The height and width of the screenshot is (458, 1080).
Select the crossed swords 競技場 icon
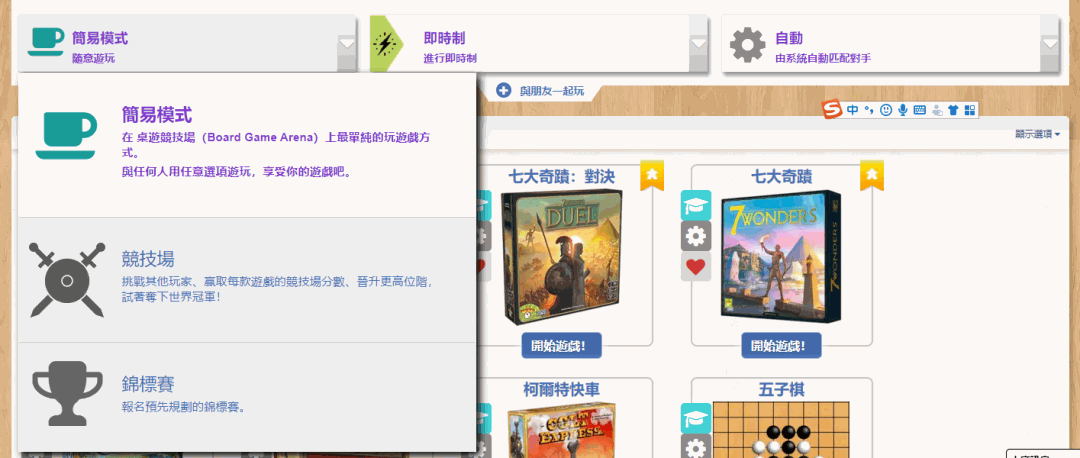pos(67,280)
